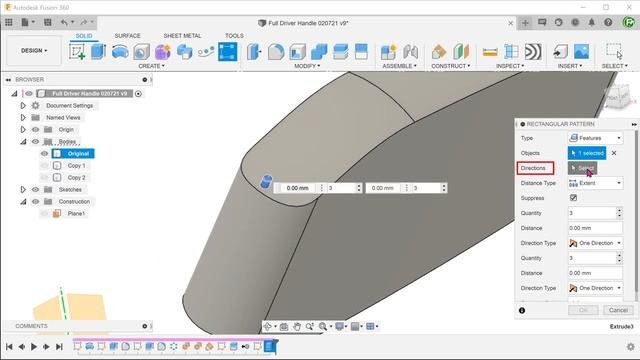Open the data panel grid icon
Screen dimensions: 640x360
click(x=9, y=22)
